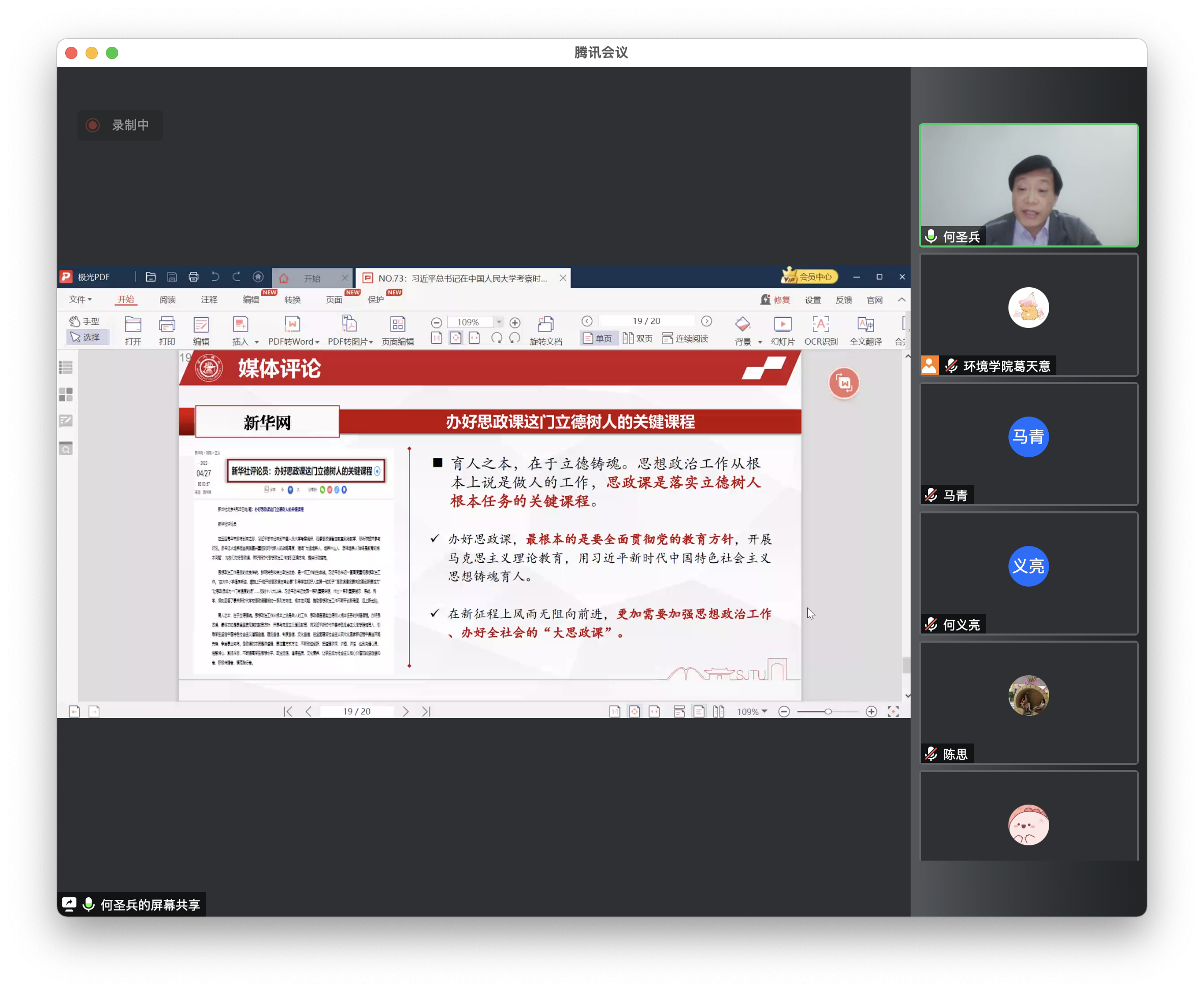The width and height of the screenshot is (1204, 992).
Task: Open the zoom percentage dropdown in ribbon
Action: (499, 322)
